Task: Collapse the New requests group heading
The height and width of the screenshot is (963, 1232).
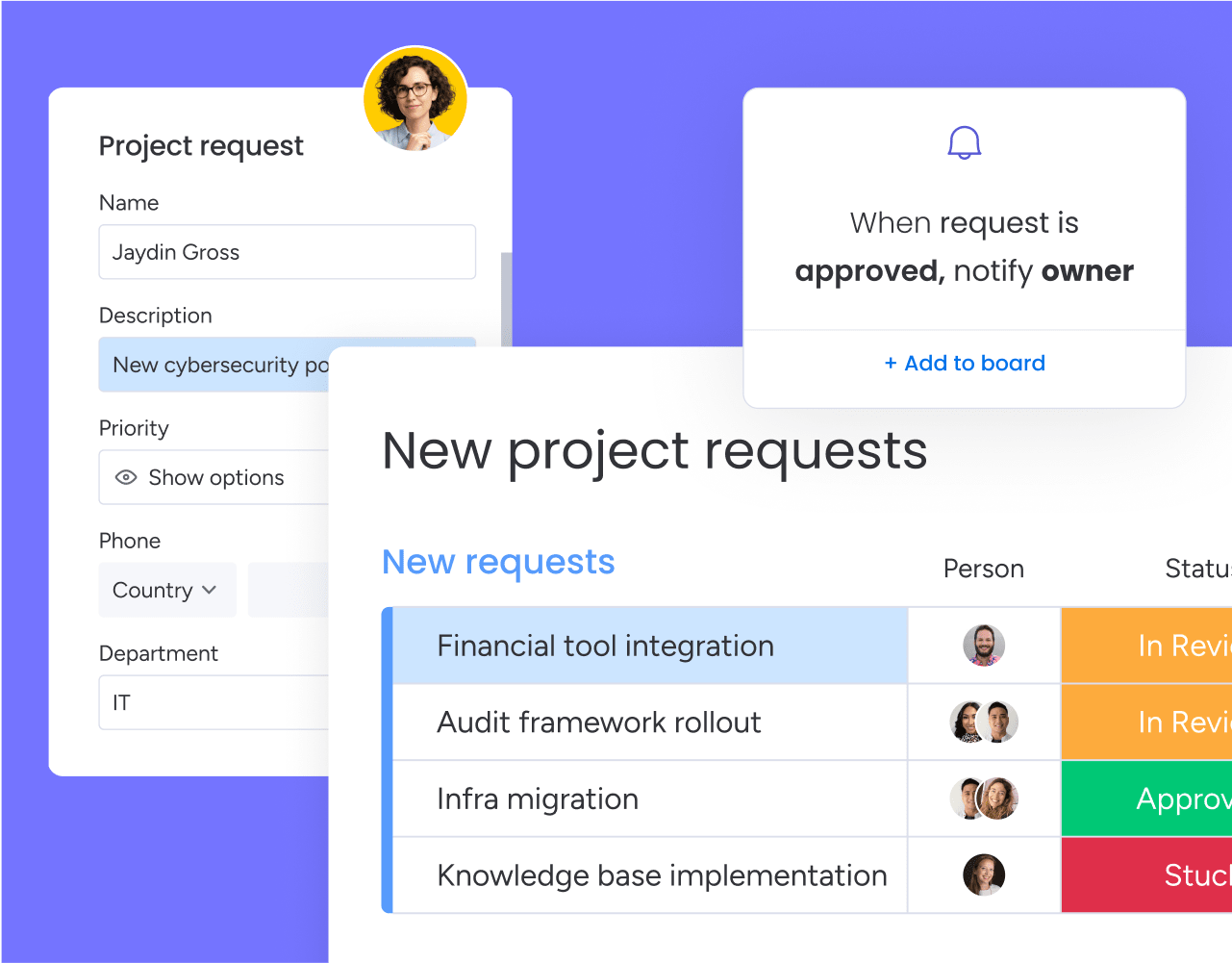Action: coord(497,563)
